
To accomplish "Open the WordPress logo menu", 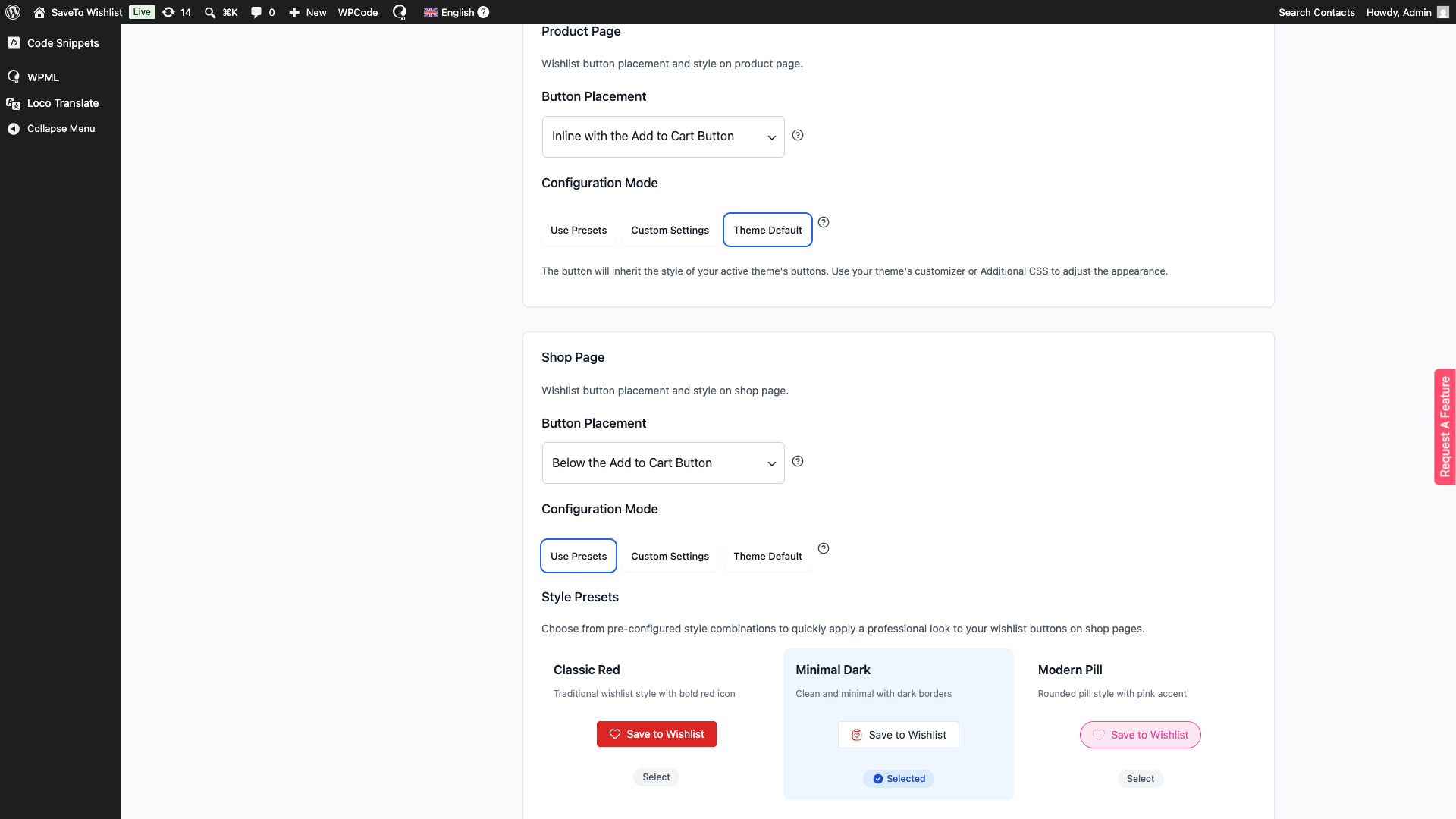I will (13, 12).
